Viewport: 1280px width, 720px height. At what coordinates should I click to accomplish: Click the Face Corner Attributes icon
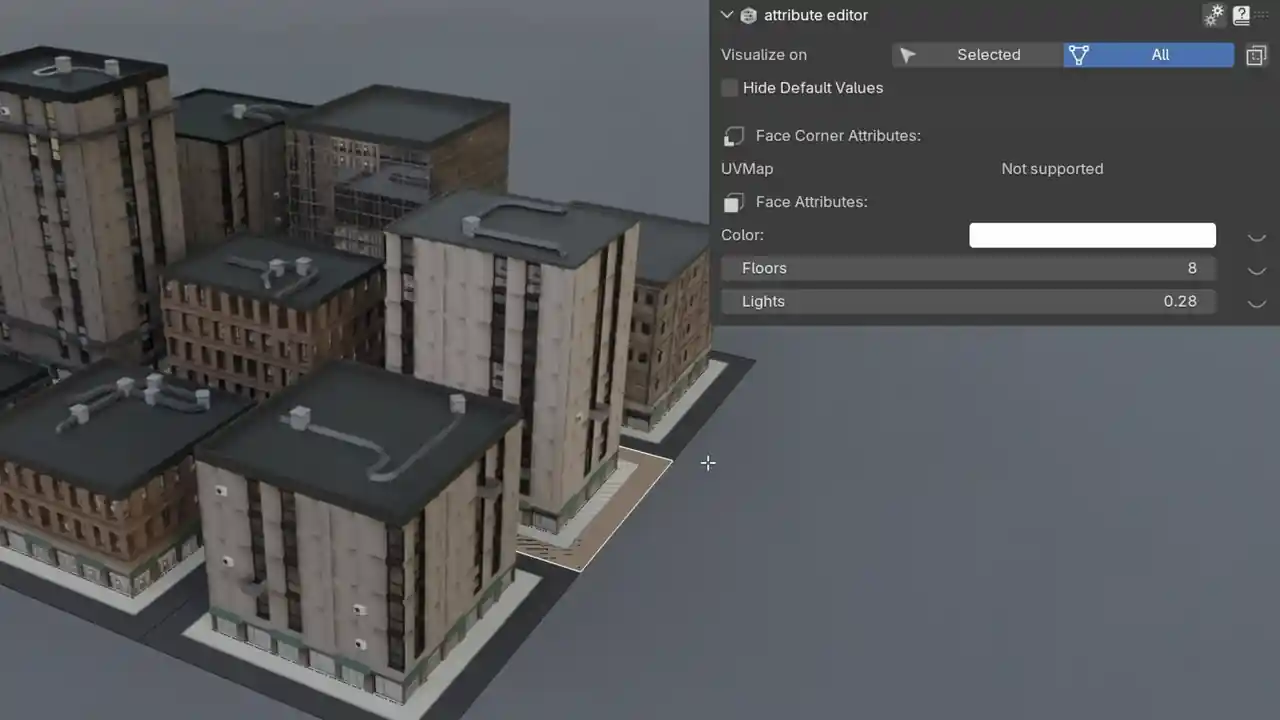click(734, 136)
